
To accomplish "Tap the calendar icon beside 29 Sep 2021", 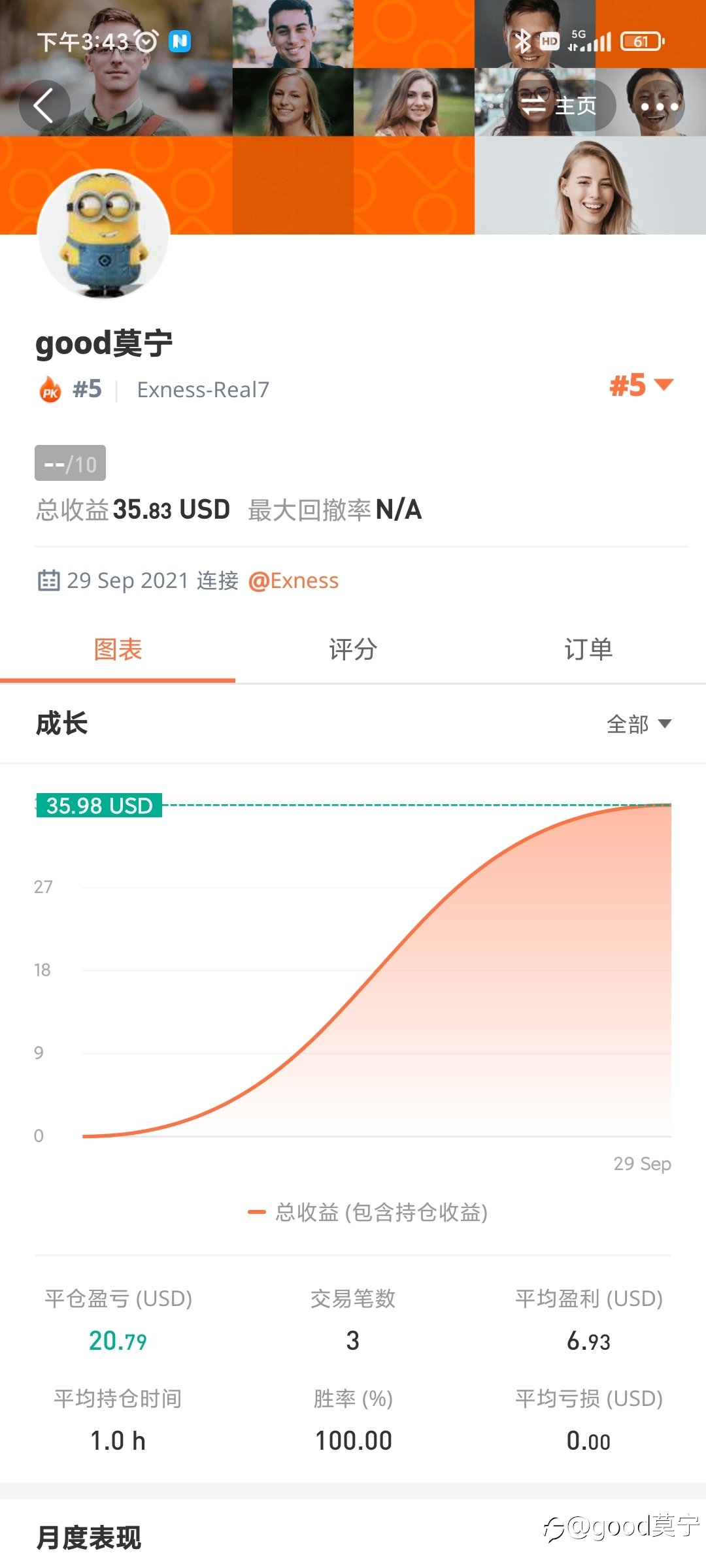I will click(x=48, y=580).
